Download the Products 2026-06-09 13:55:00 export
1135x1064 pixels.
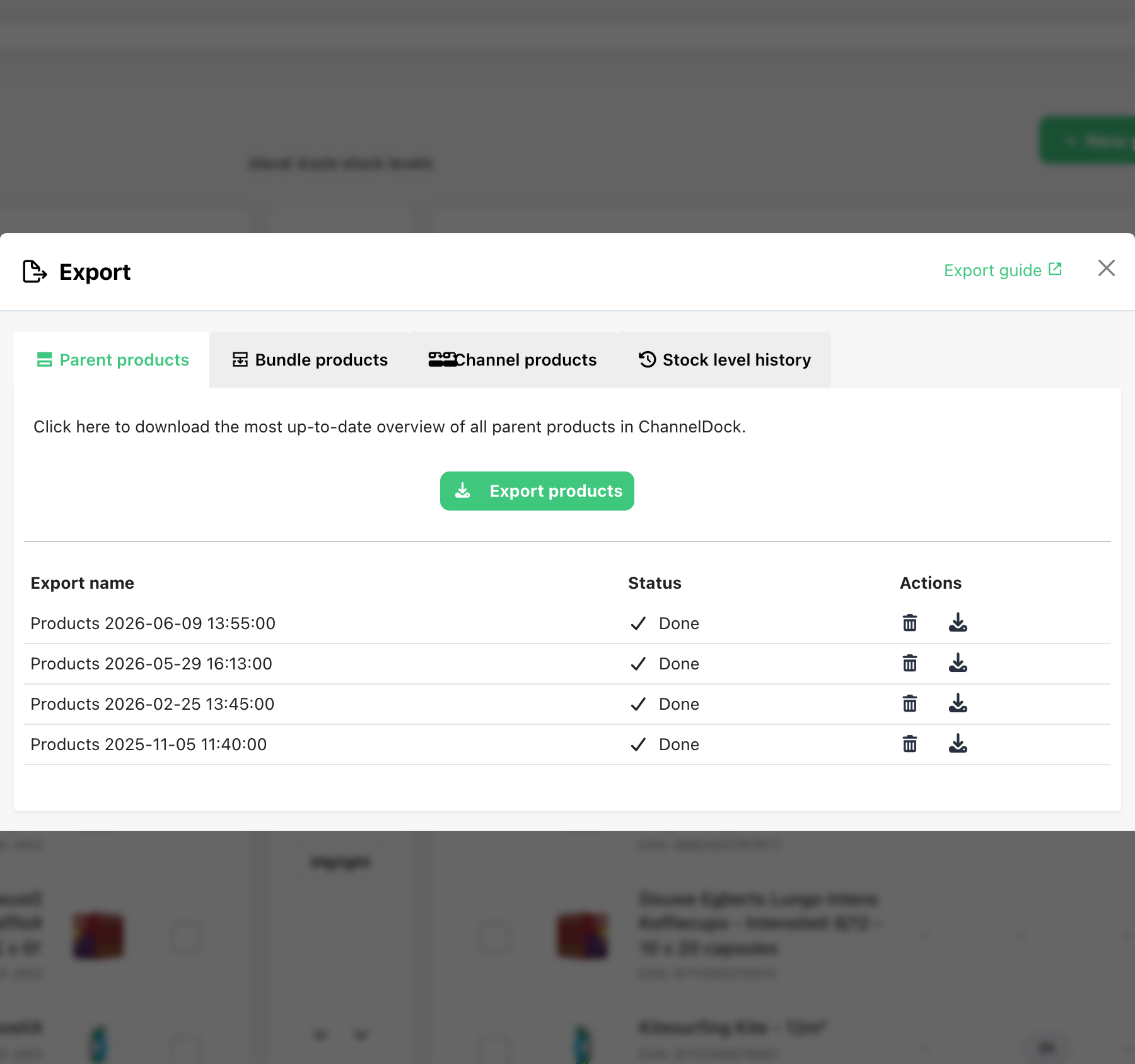click(x=958, y=623)
